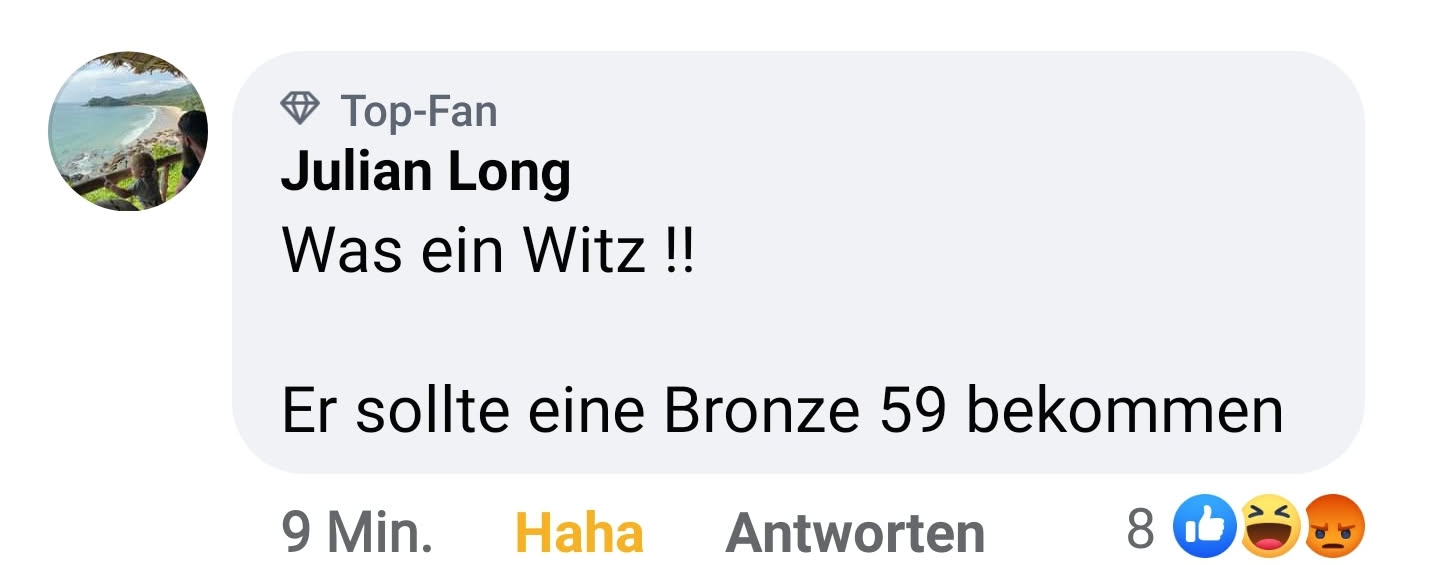
Task: Click the number 59 in the comment
Action: click(912, 410)
